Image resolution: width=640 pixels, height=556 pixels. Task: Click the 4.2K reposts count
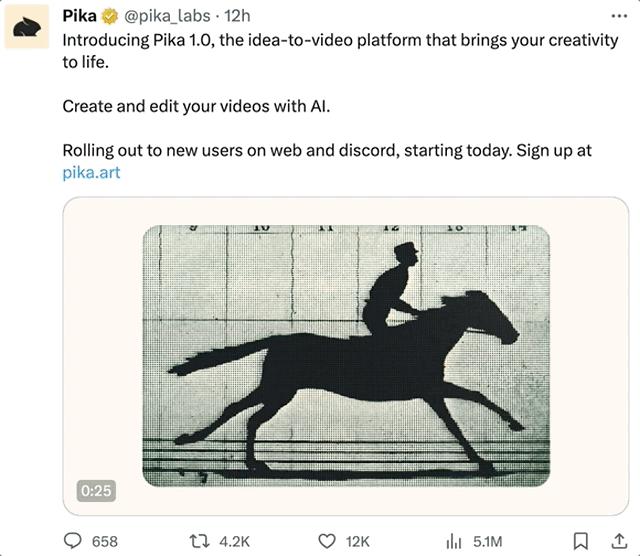(x=234, y=541)
